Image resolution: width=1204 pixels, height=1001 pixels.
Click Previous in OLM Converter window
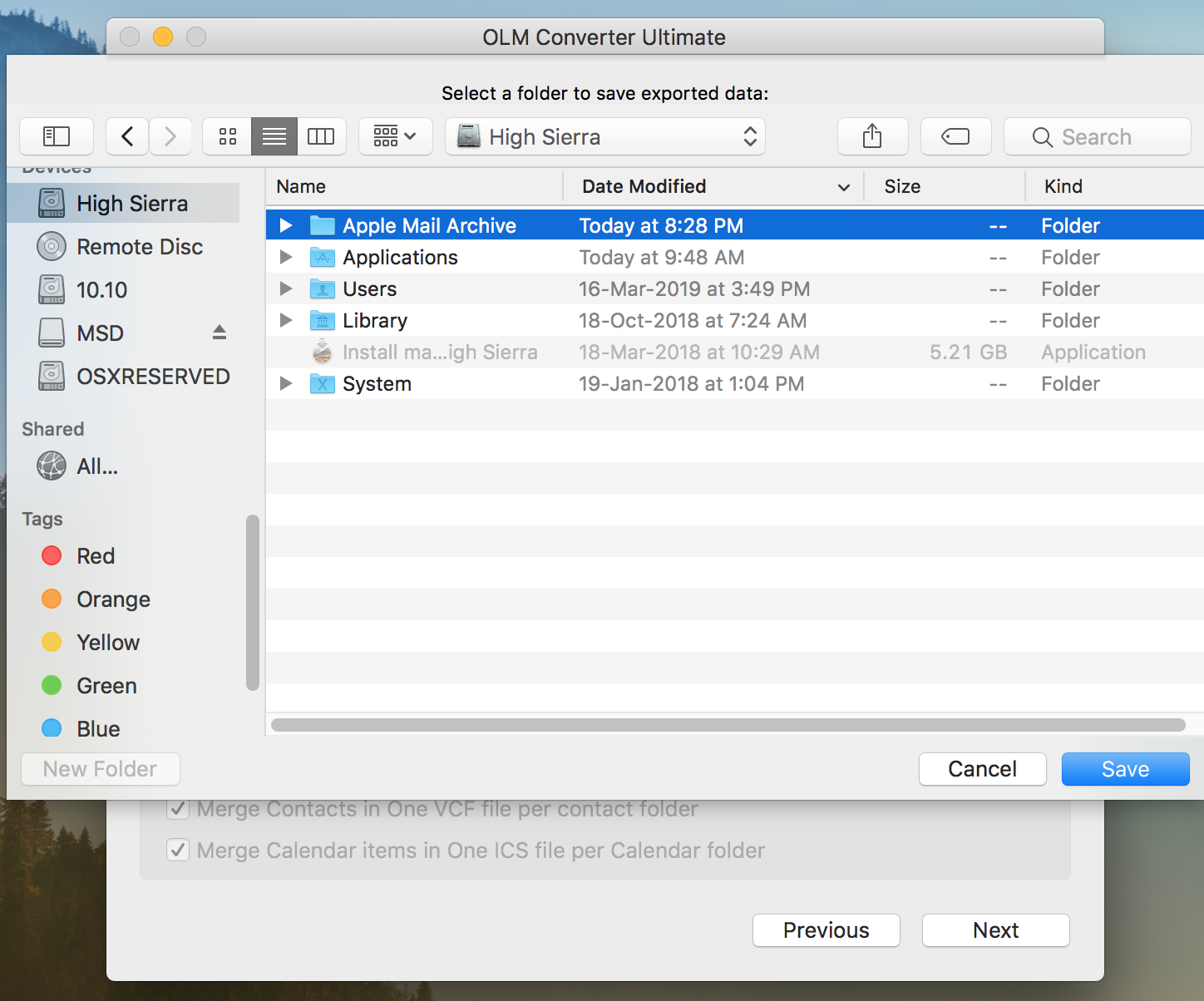[827, 930]
